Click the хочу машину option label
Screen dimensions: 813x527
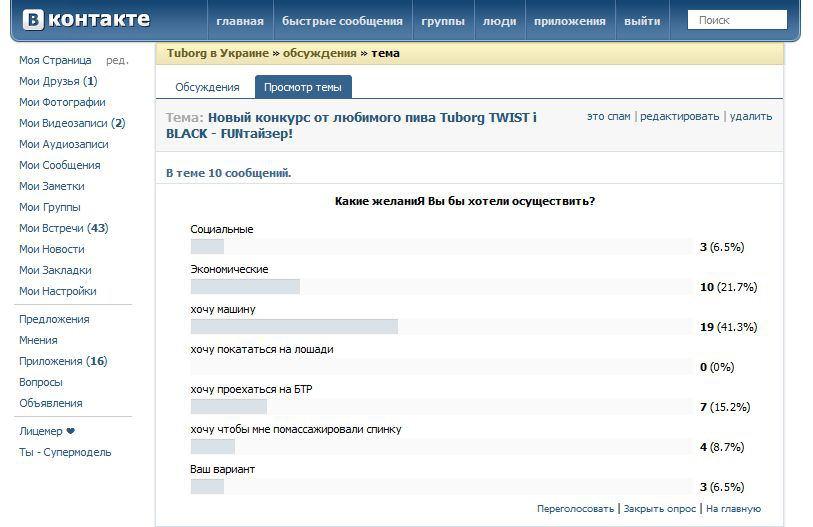[x=223, y=310]
